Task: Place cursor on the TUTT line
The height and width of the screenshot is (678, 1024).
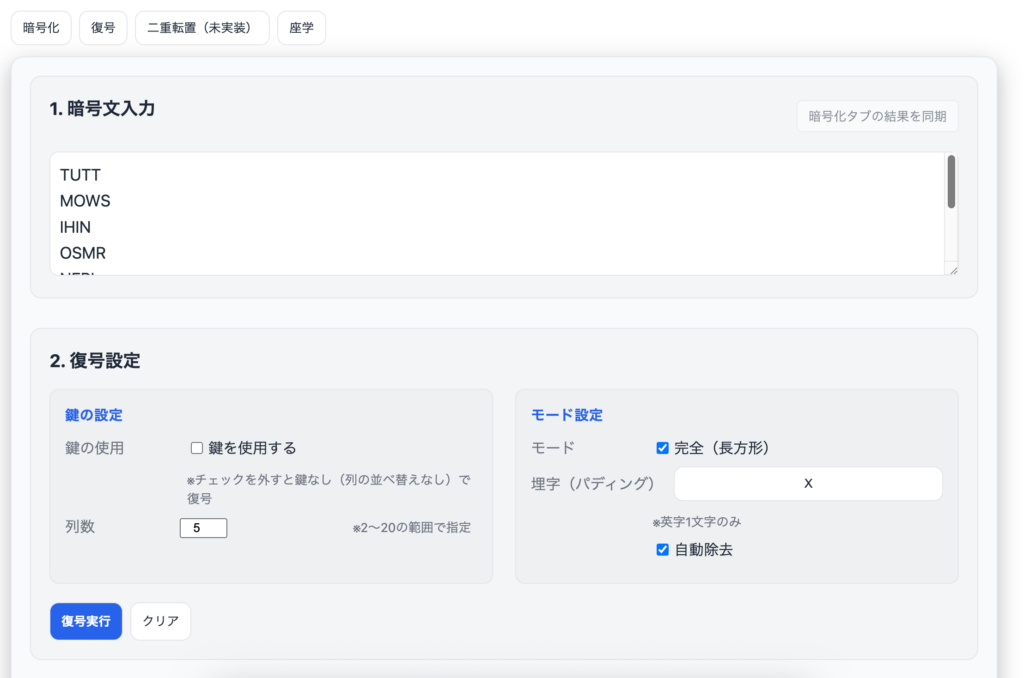Action: coord(81,175)
